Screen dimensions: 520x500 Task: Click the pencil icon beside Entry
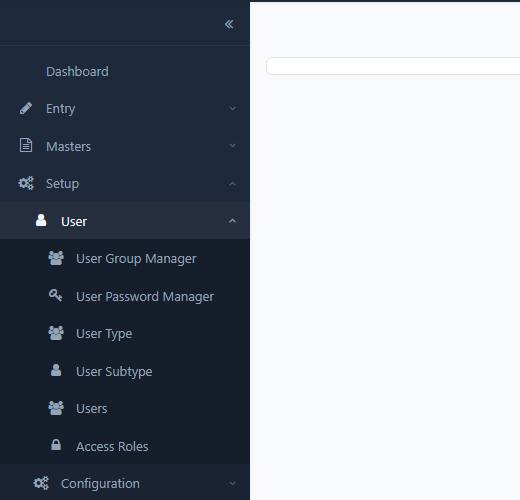coord(26,108)
